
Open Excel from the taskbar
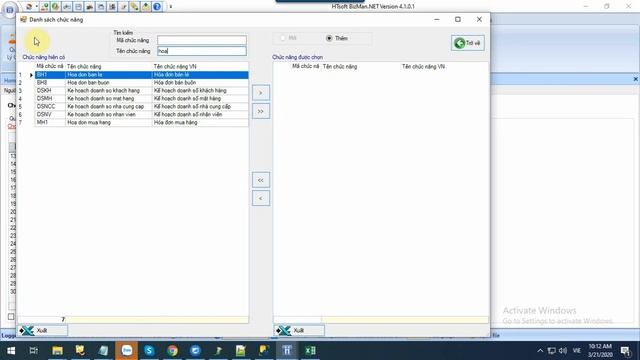(310, 351)
